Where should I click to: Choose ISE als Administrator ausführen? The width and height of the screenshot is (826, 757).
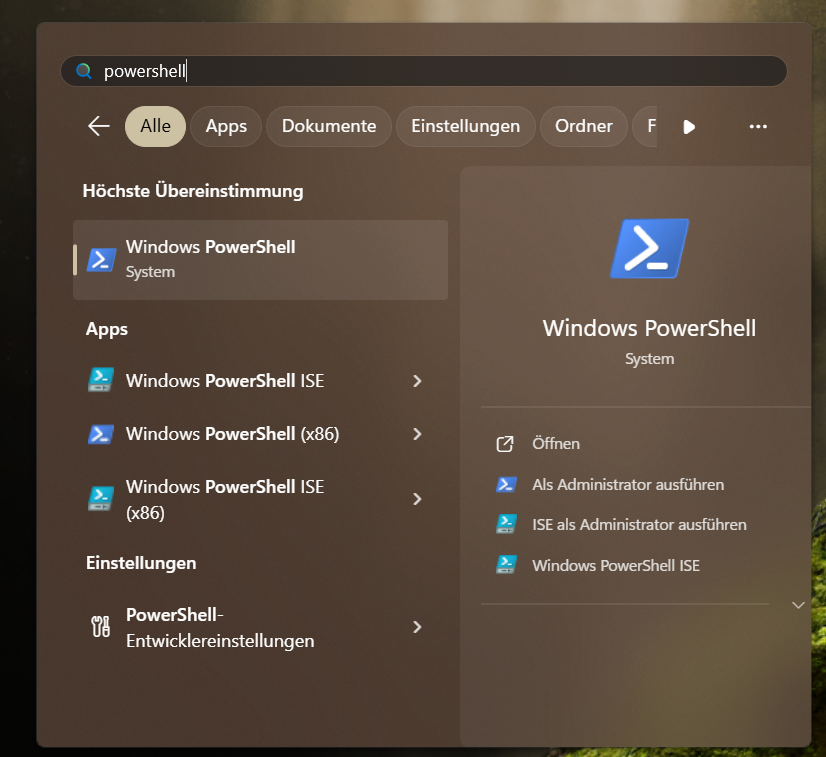pos(639,525)
